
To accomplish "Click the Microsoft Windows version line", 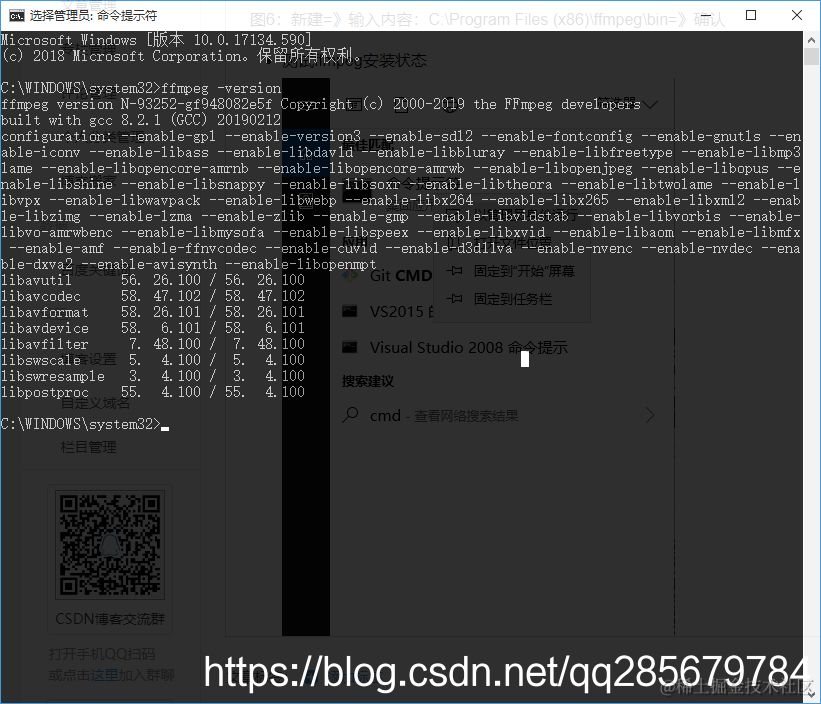I will [x=156, y=40].
